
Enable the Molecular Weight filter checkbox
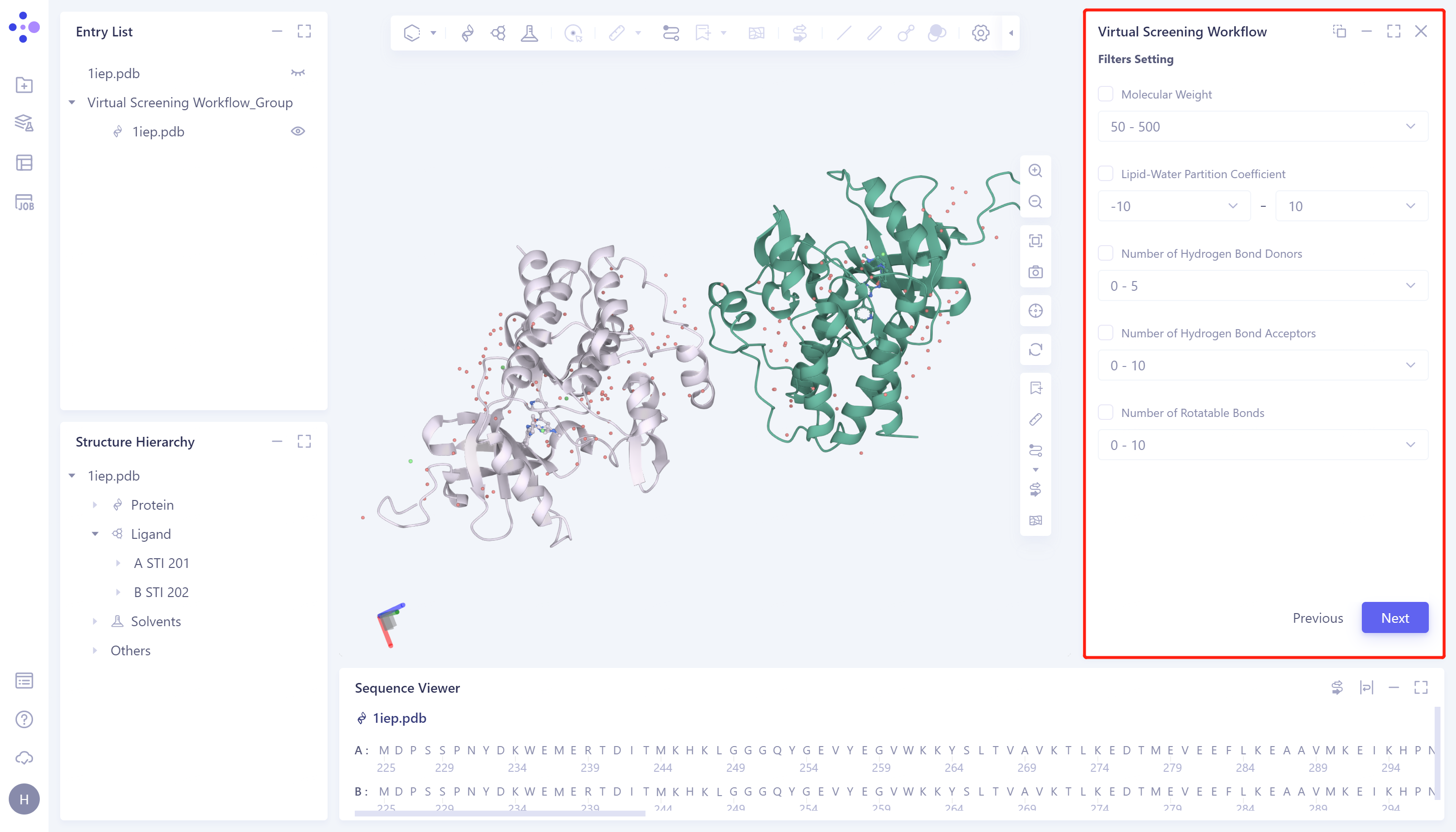click(1105, 94)
